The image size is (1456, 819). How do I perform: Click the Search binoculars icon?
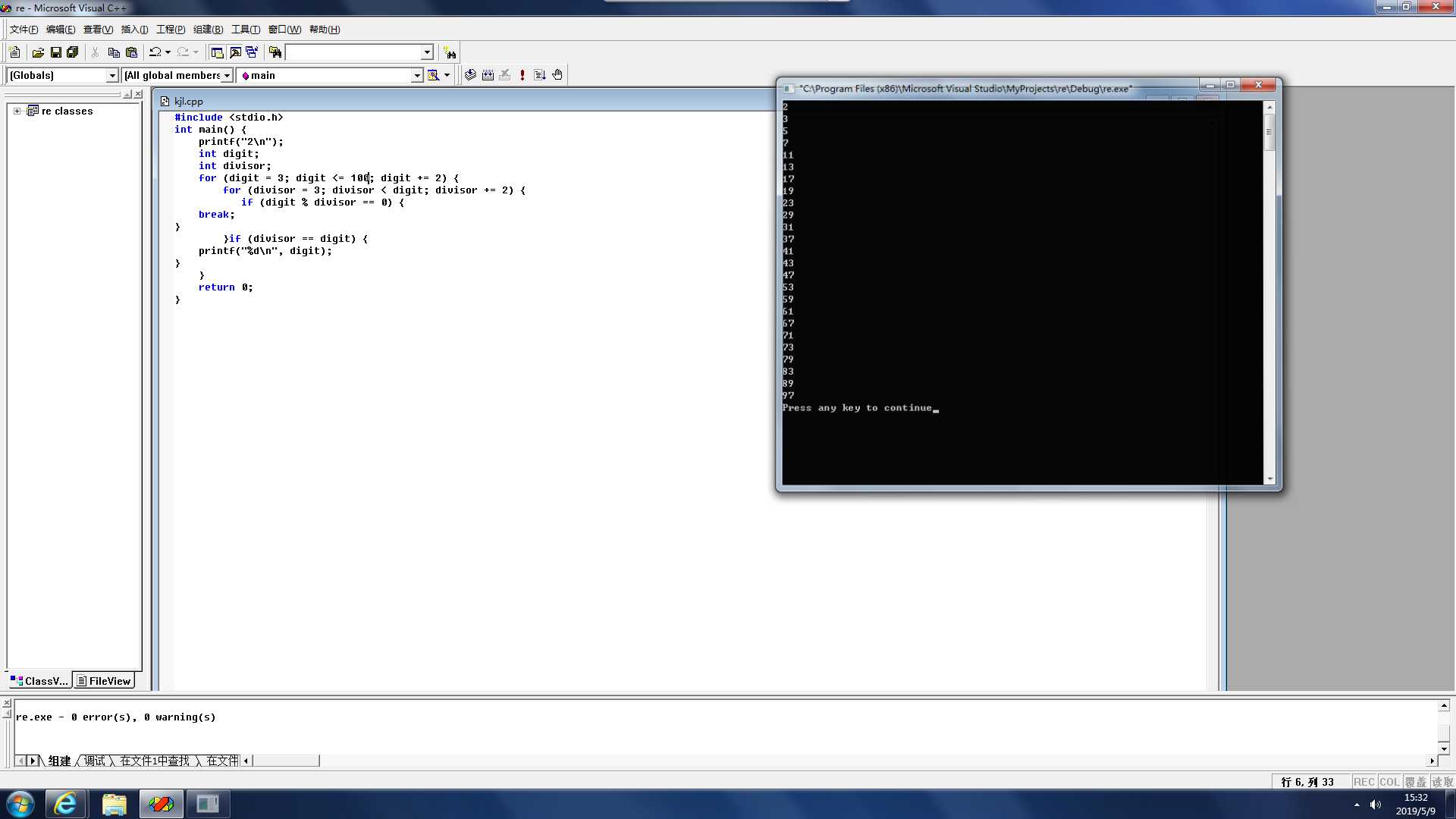click(450, 52)
